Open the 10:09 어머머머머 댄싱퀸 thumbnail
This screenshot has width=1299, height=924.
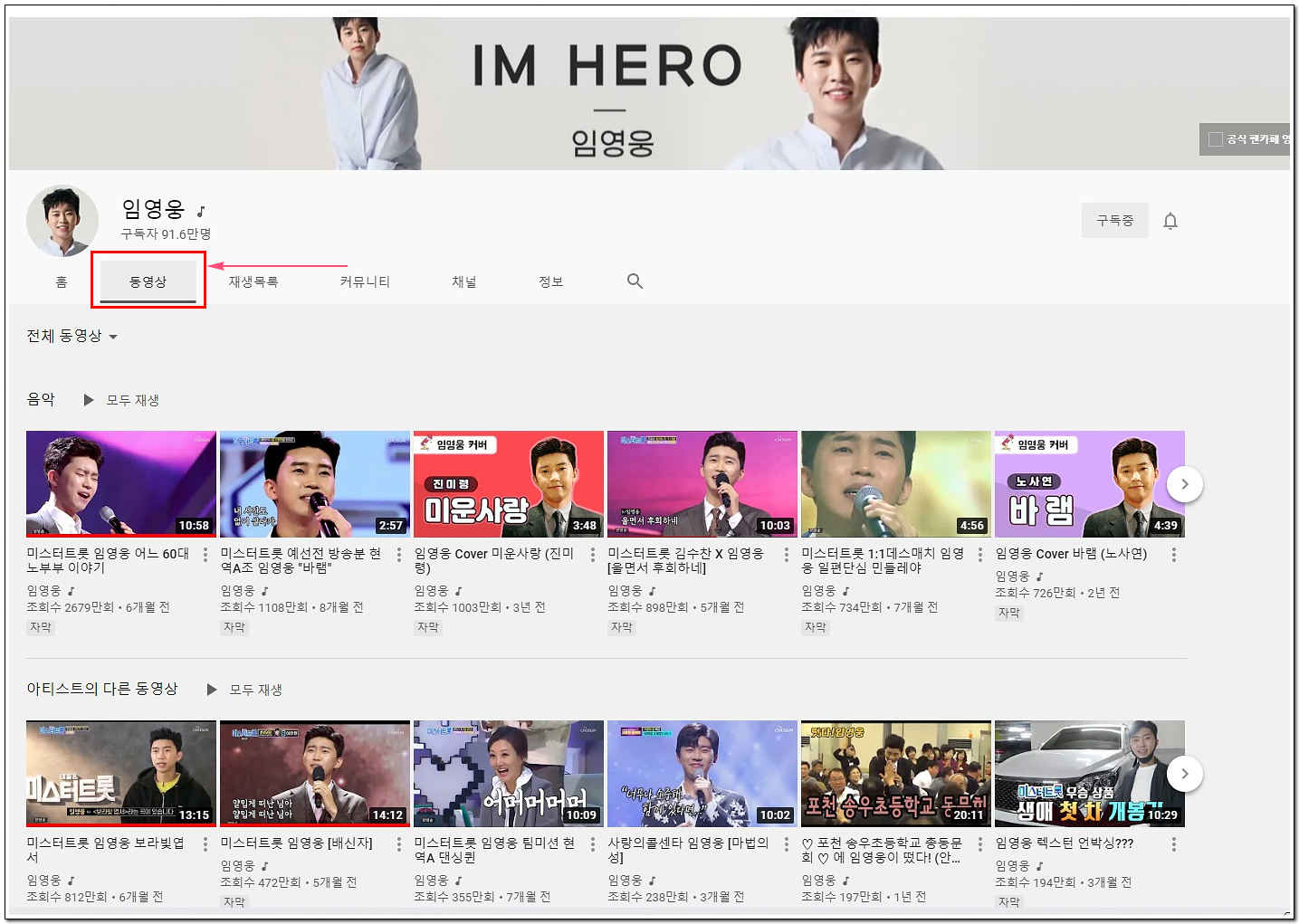(509, 774)
